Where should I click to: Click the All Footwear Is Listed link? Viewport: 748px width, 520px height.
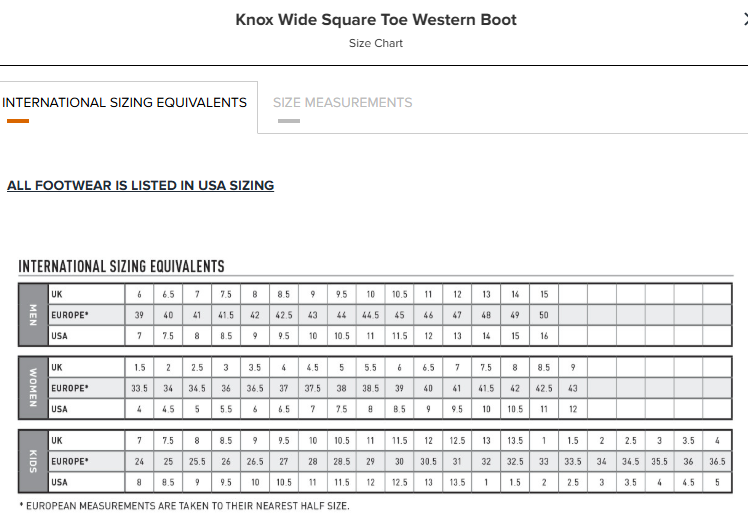pyautogui.click(x=140, y=186)
